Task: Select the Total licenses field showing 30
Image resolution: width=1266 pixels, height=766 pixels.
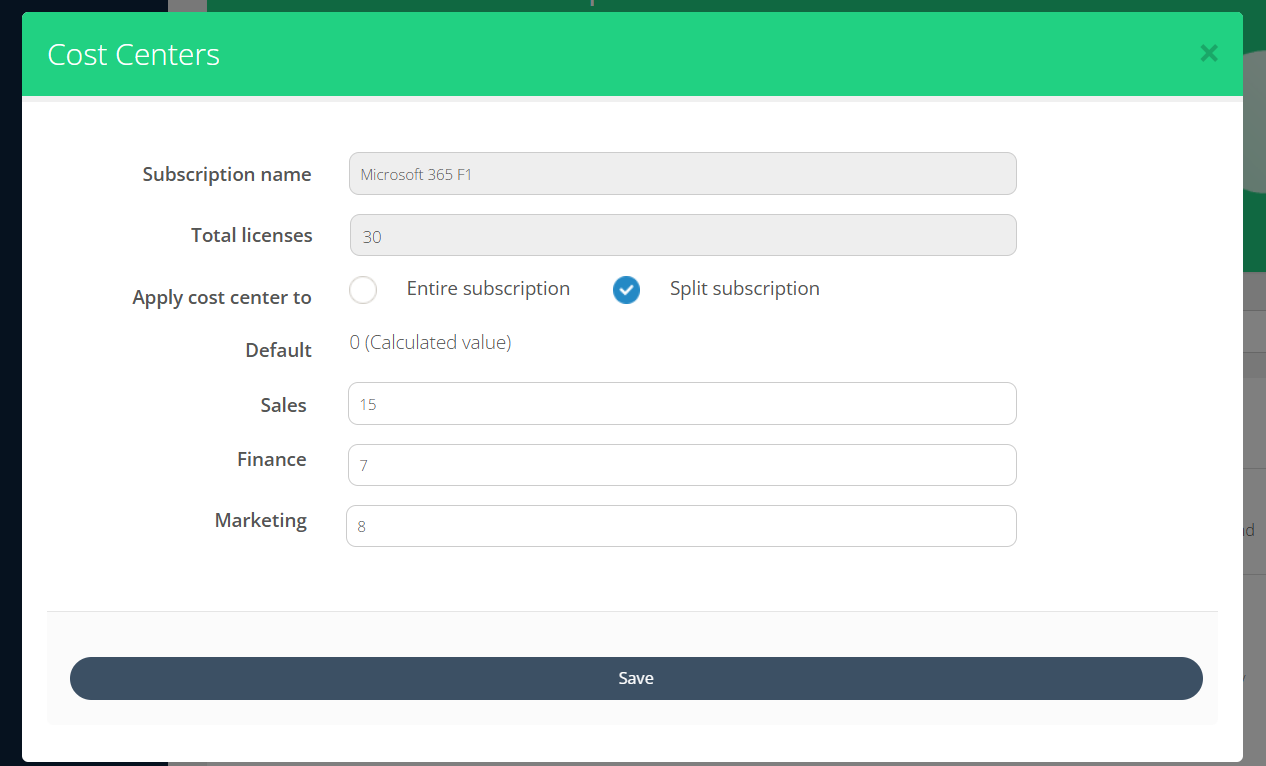Action: pyautogui.click(x=682, y=236)
